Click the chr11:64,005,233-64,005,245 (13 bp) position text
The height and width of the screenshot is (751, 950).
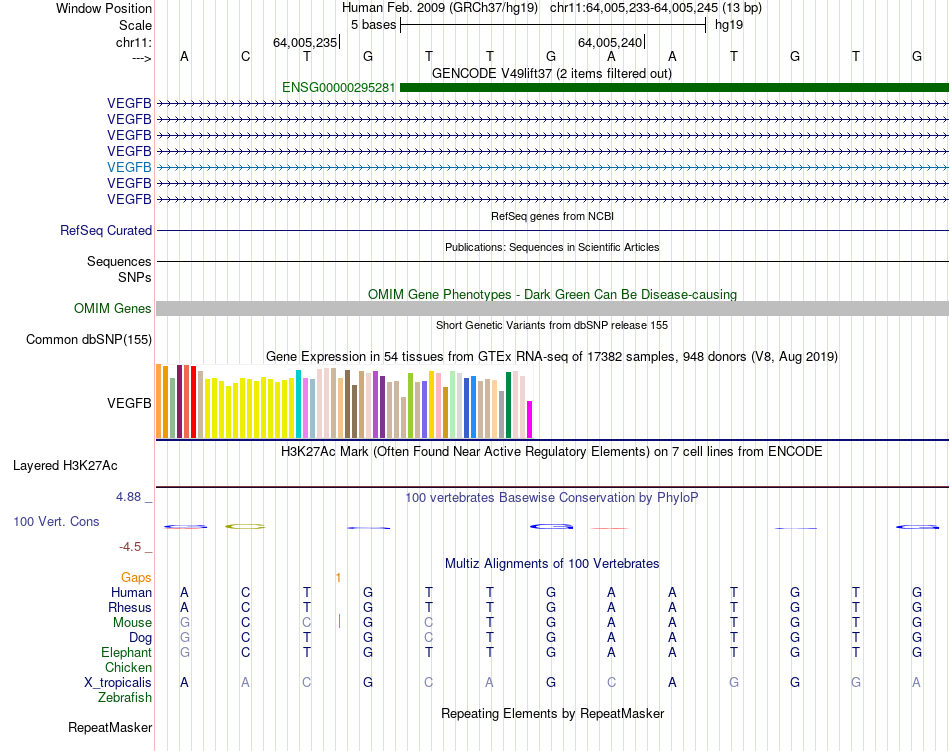click(656, 8)
